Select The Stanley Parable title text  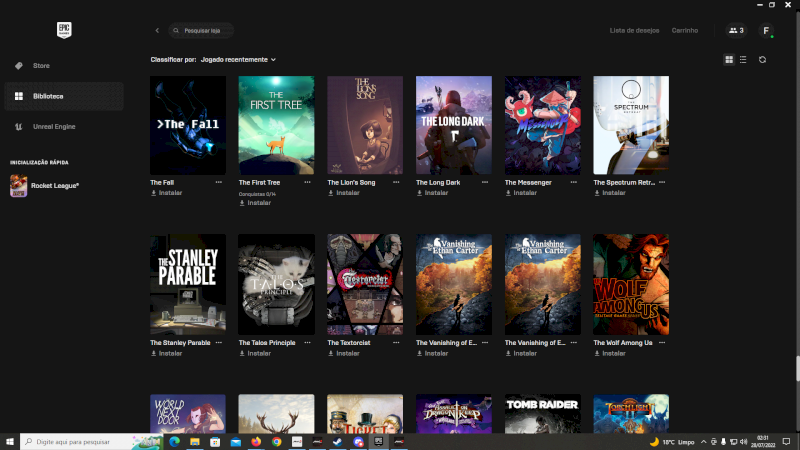coord(180,342)
